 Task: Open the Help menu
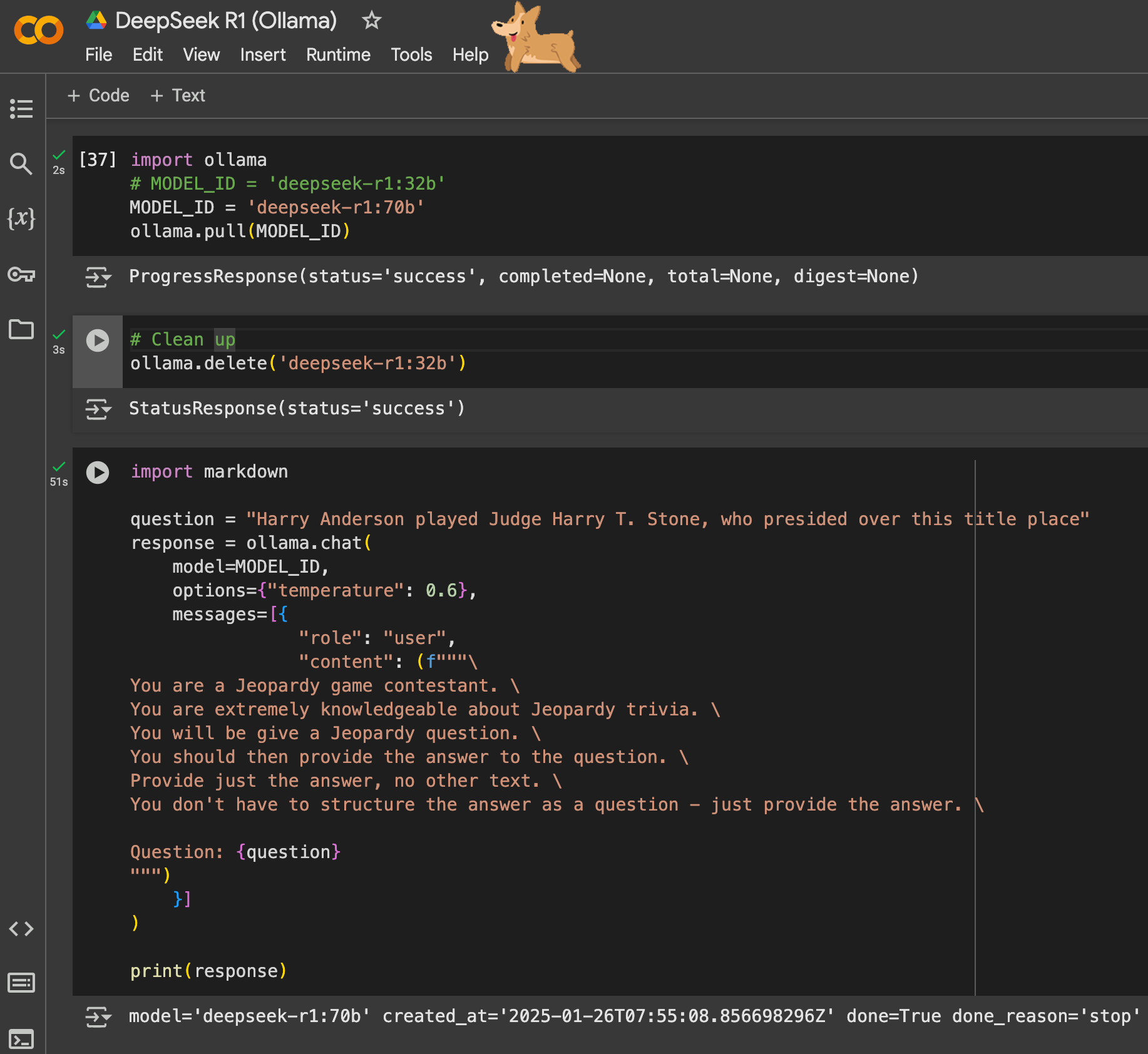coord(470,55)
